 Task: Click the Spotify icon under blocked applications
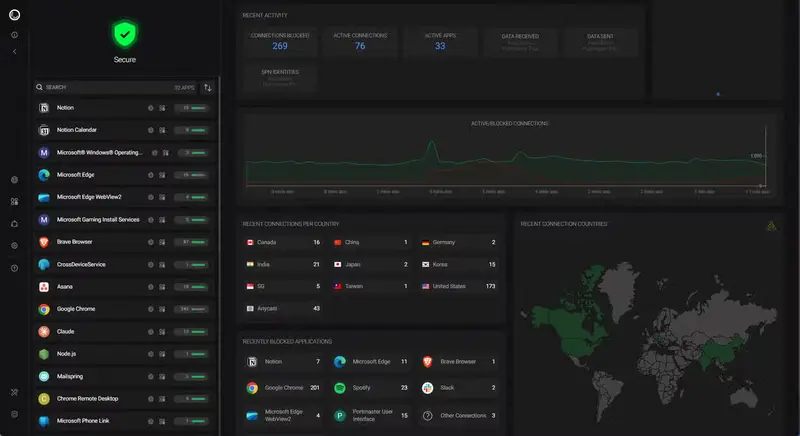[340, 387]
